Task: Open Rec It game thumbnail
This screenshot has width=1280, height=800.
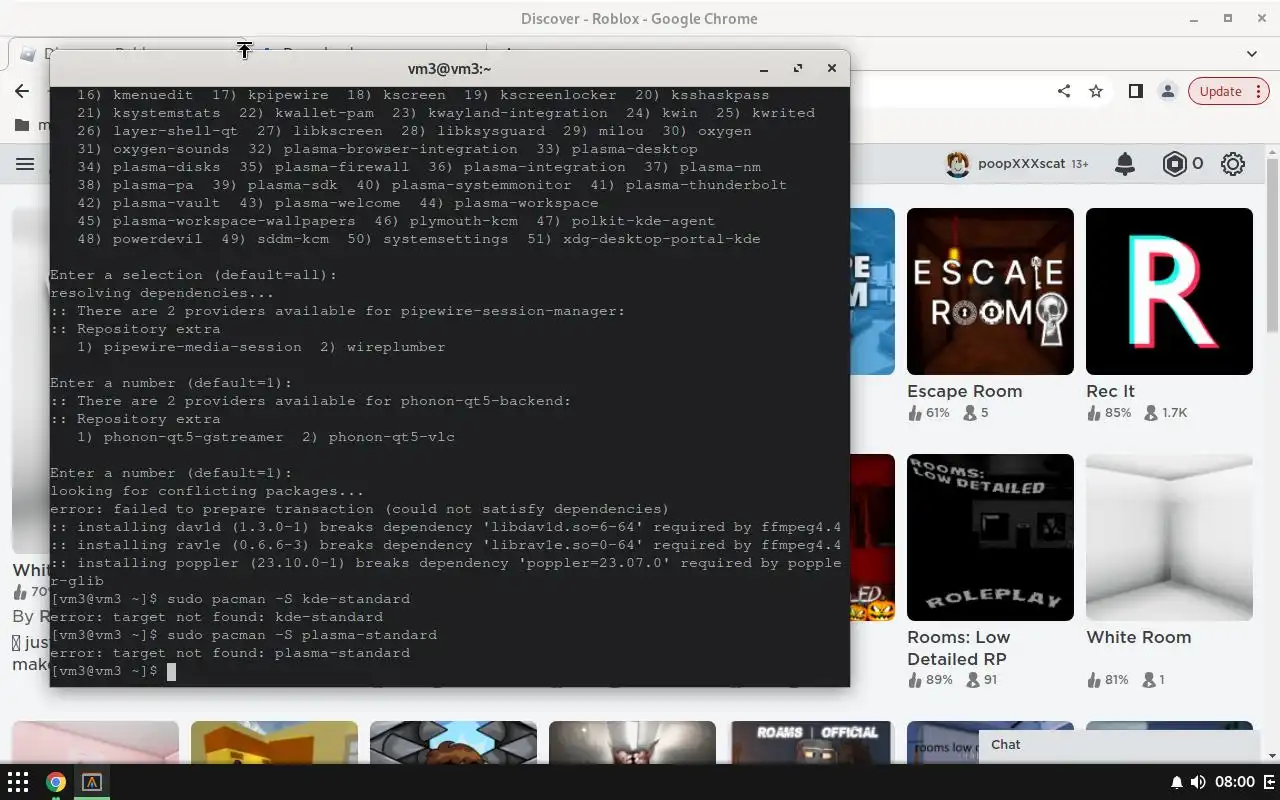Action: click(1169, 291)
